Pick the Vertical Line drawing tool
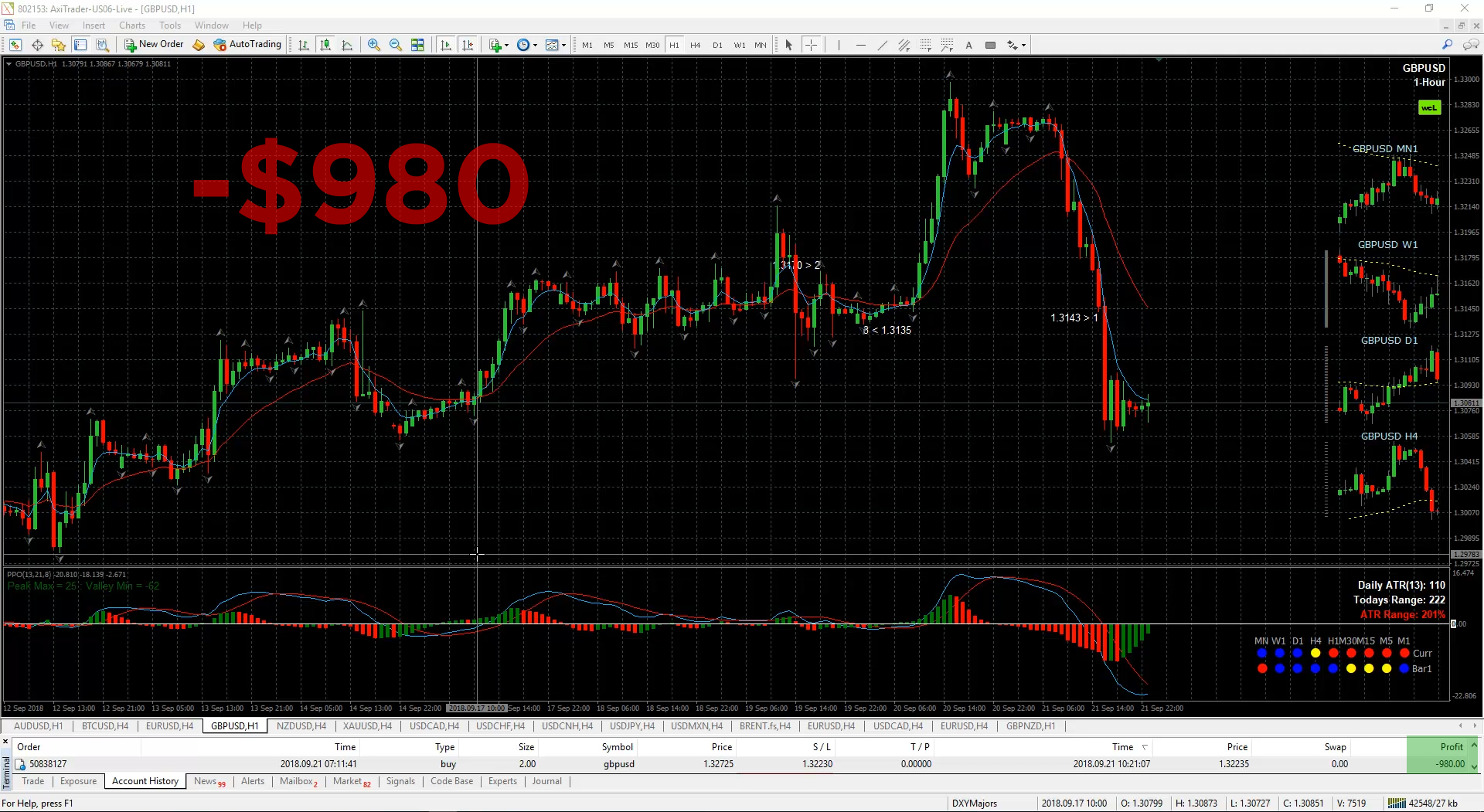Screen dimensions: 1484x812 (x=839, y=45)
